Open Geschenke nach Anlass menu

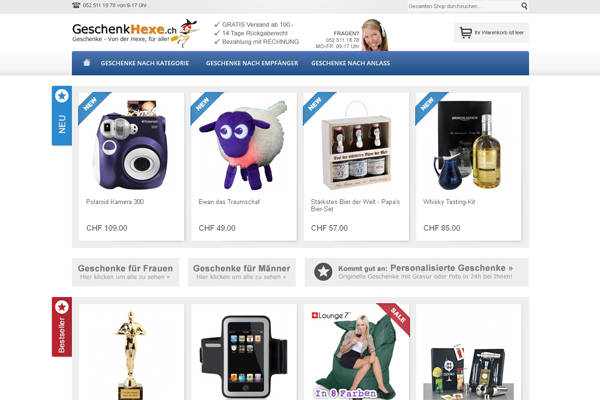click(x=351, y=63)
